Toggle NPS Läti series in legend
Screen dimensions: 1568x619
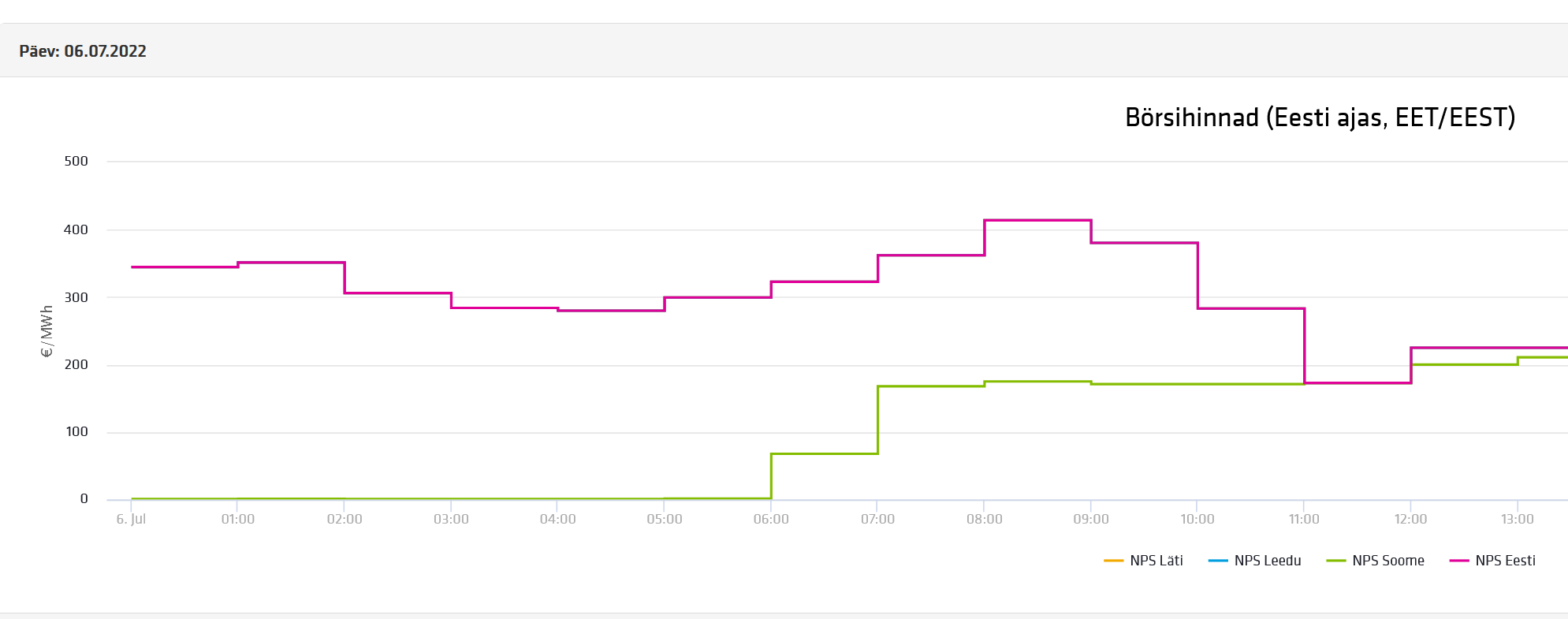(1156, 561)
